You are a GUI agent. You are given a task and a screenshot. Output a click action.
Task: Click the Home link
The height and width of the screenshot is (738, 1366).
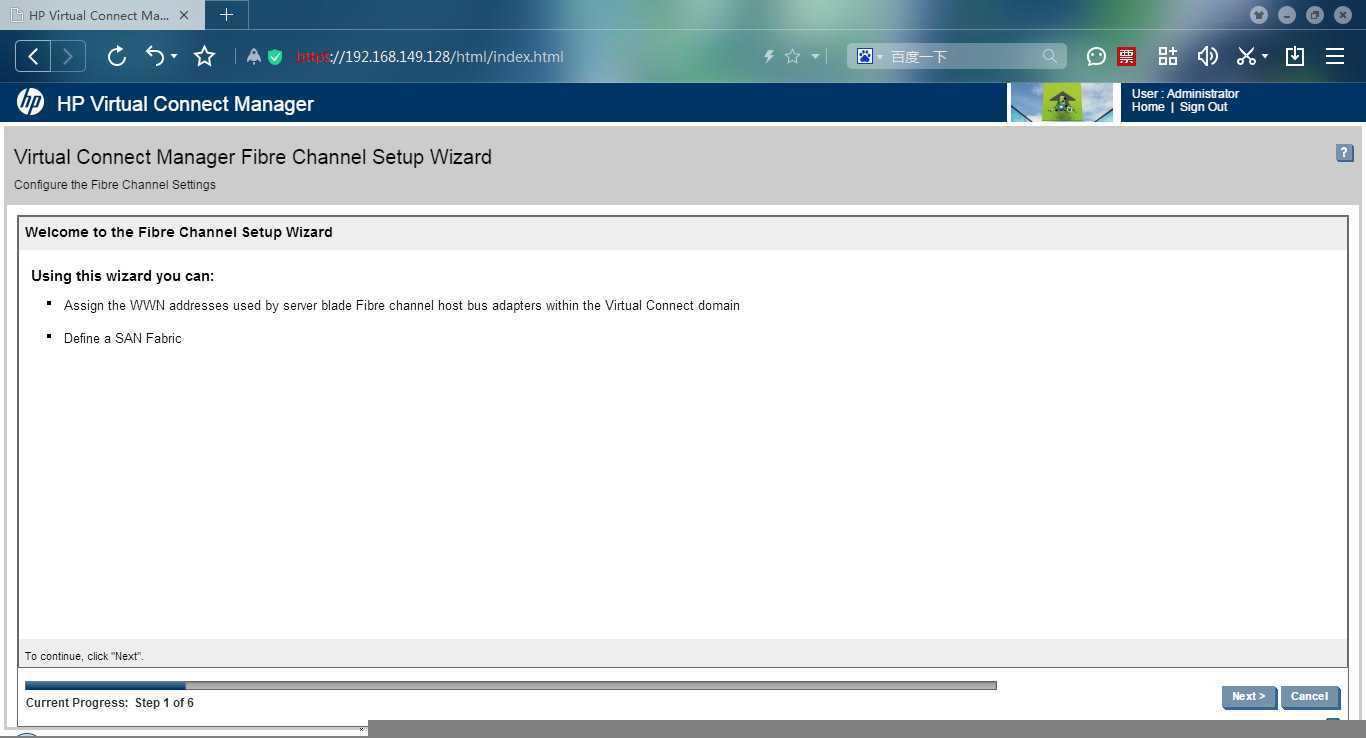coord(1148,107)
